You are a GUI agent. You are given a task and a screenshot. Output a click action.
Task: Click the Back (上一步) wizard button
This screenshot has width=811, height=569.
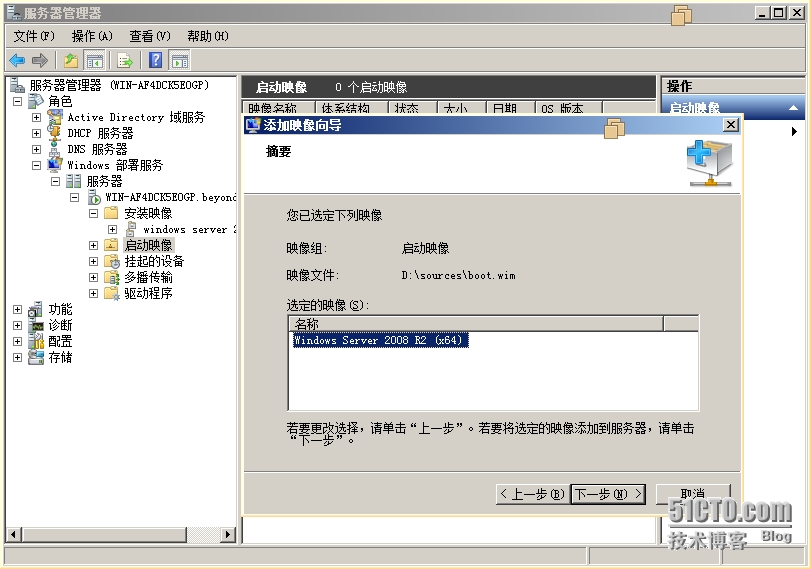click(532, 494)
